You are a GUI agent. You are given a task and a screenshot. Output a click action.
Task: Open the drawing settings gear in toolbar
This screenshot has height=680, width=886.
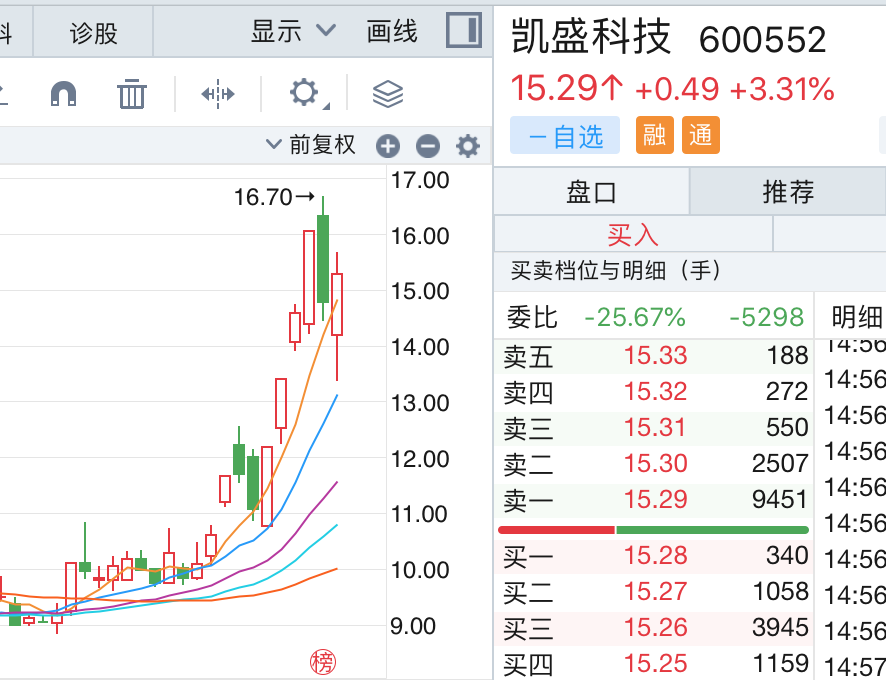(304, 94)
